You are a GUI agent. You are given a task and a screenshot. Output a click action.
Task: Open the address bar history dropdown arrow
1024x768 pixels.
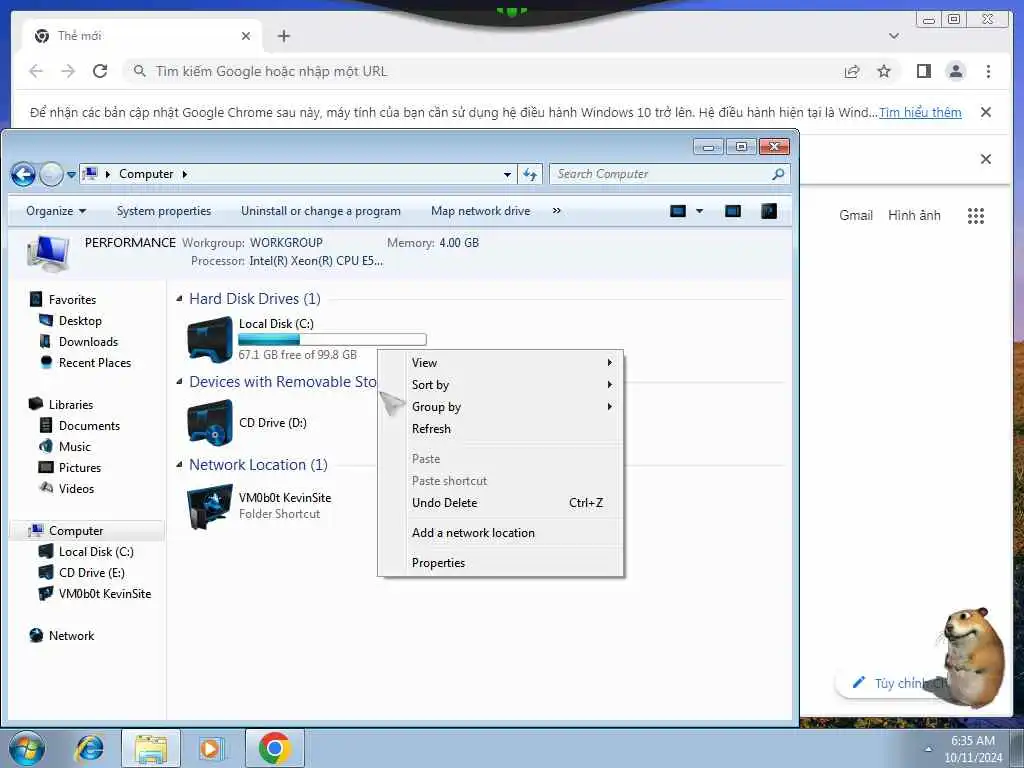tap(507, 174)
